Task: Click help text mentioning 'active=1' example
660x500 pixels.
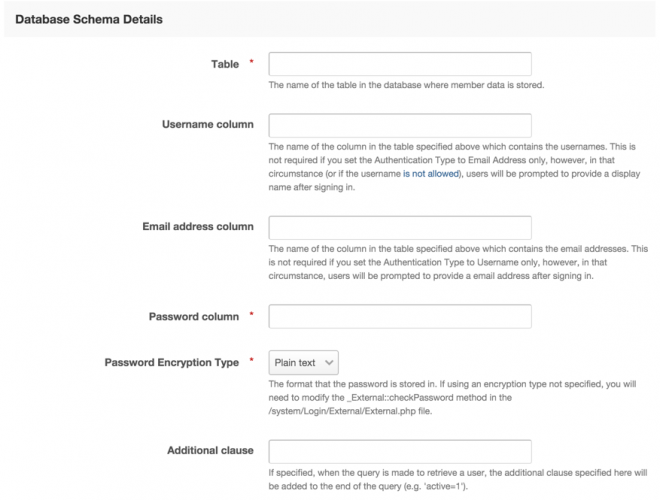Action: (458, 479)
